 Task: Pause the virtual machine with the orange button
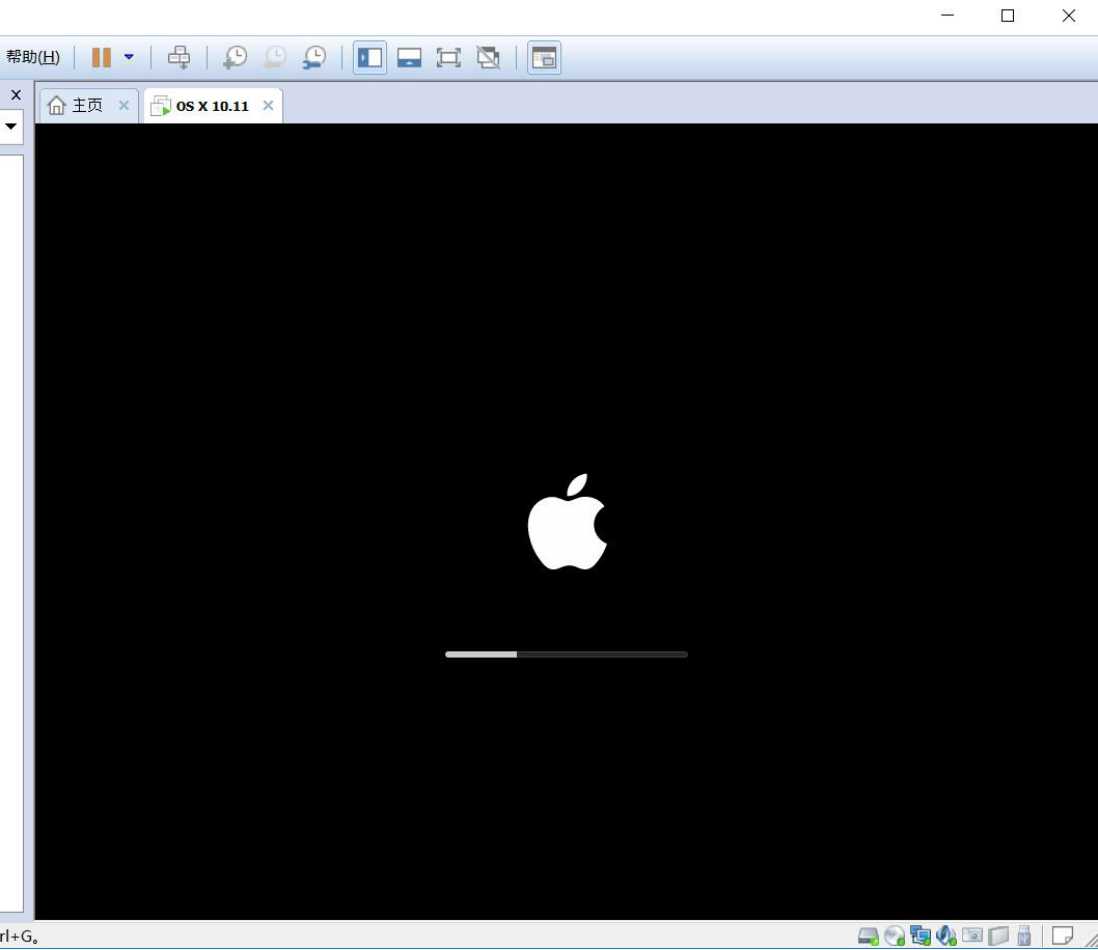[102, 57]
